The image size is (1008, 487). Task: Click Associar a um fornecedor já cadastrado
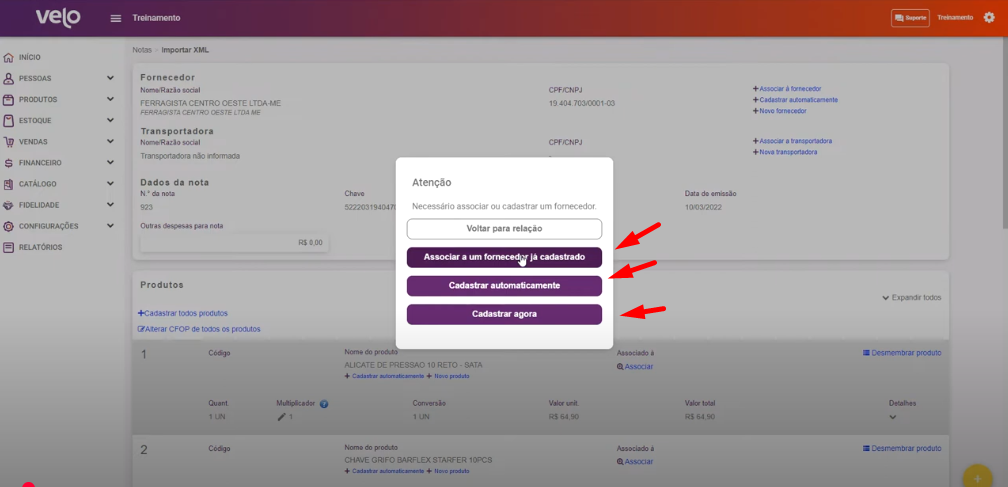tap(504, 257)
